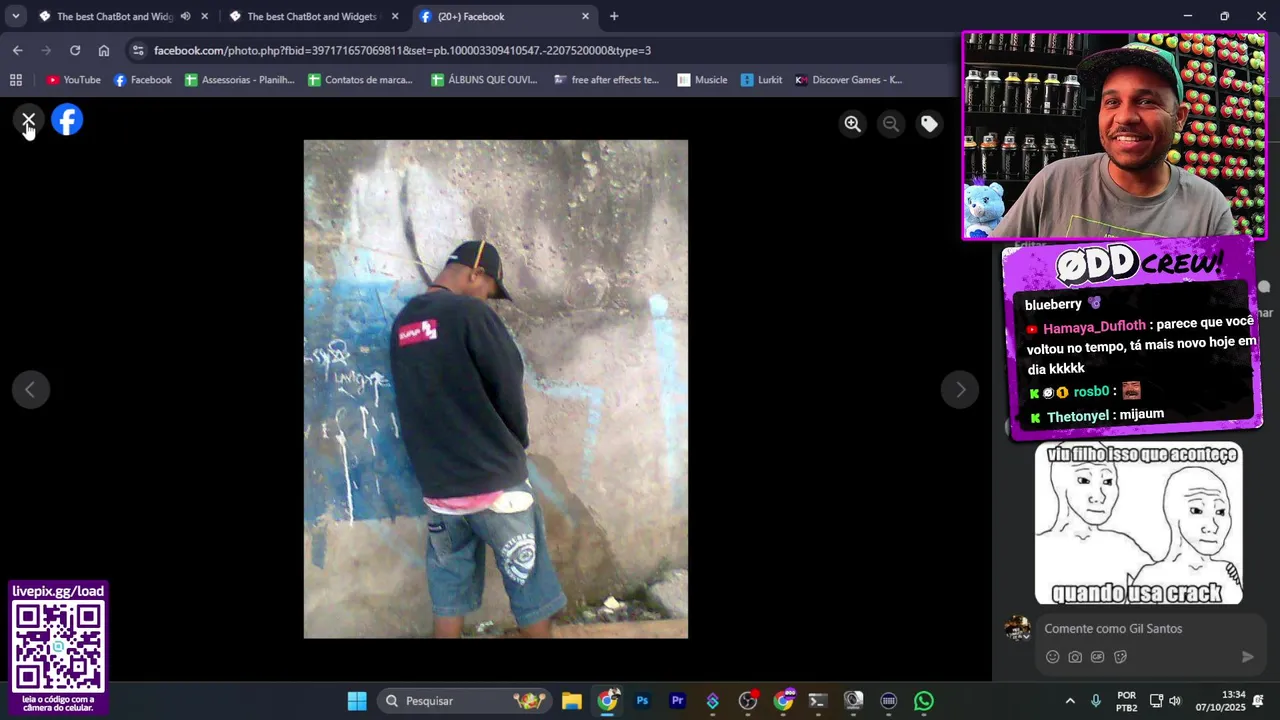Open the Discover Games bookmark
The height and width of the screenshot is (720, 1280).
pyautogui.click(x=849, y=80)
